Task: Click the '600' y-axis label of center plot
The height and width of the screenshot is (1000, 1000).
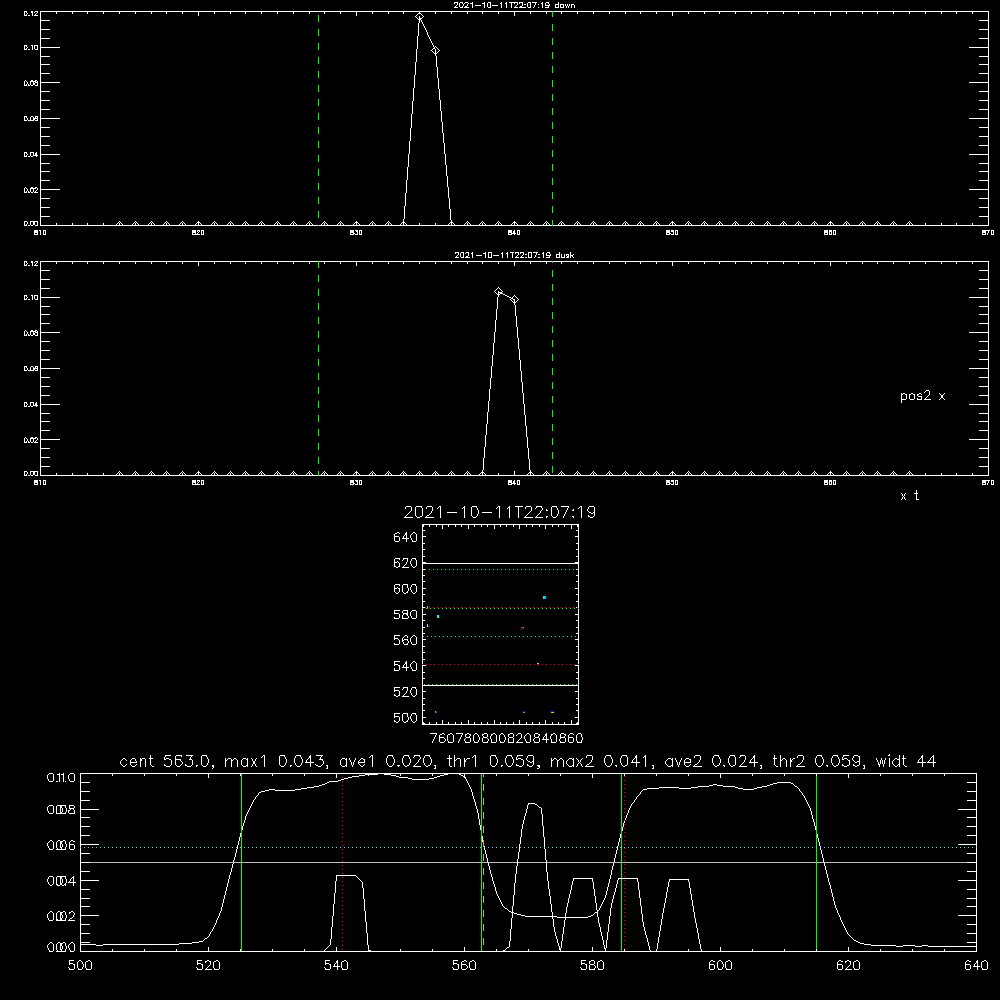Action: click(406, 589)
